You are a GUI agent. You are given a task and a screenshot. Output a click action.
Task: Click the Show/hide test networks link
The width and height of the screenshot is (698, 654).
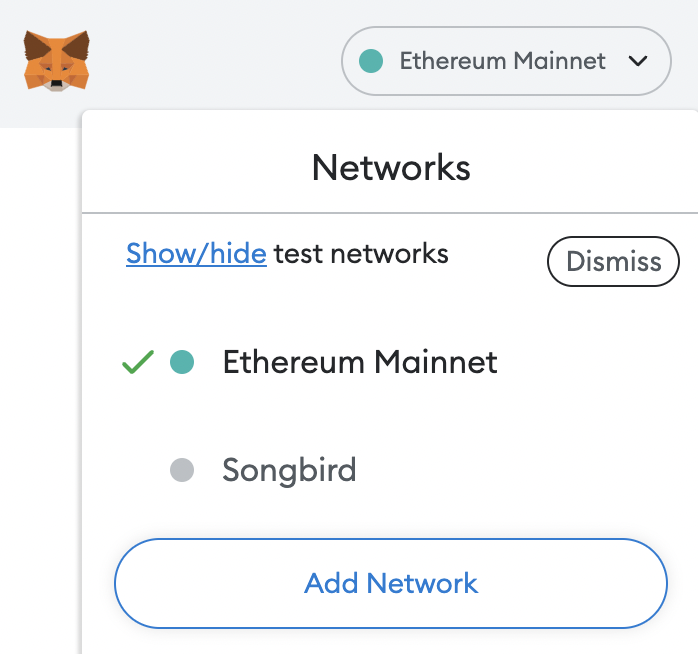click(196, 254)
